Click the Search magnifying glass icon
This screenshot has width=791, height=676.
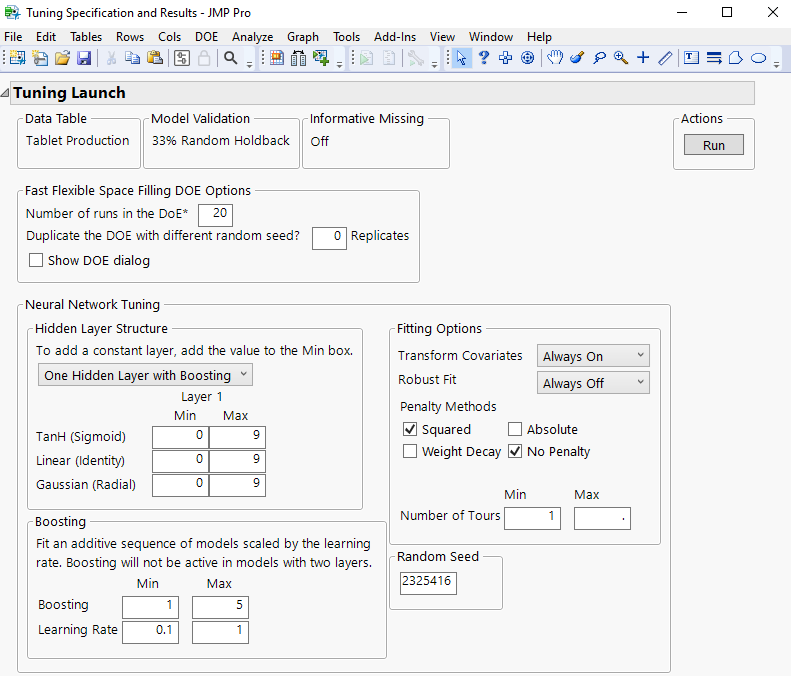tap(231, 58)
